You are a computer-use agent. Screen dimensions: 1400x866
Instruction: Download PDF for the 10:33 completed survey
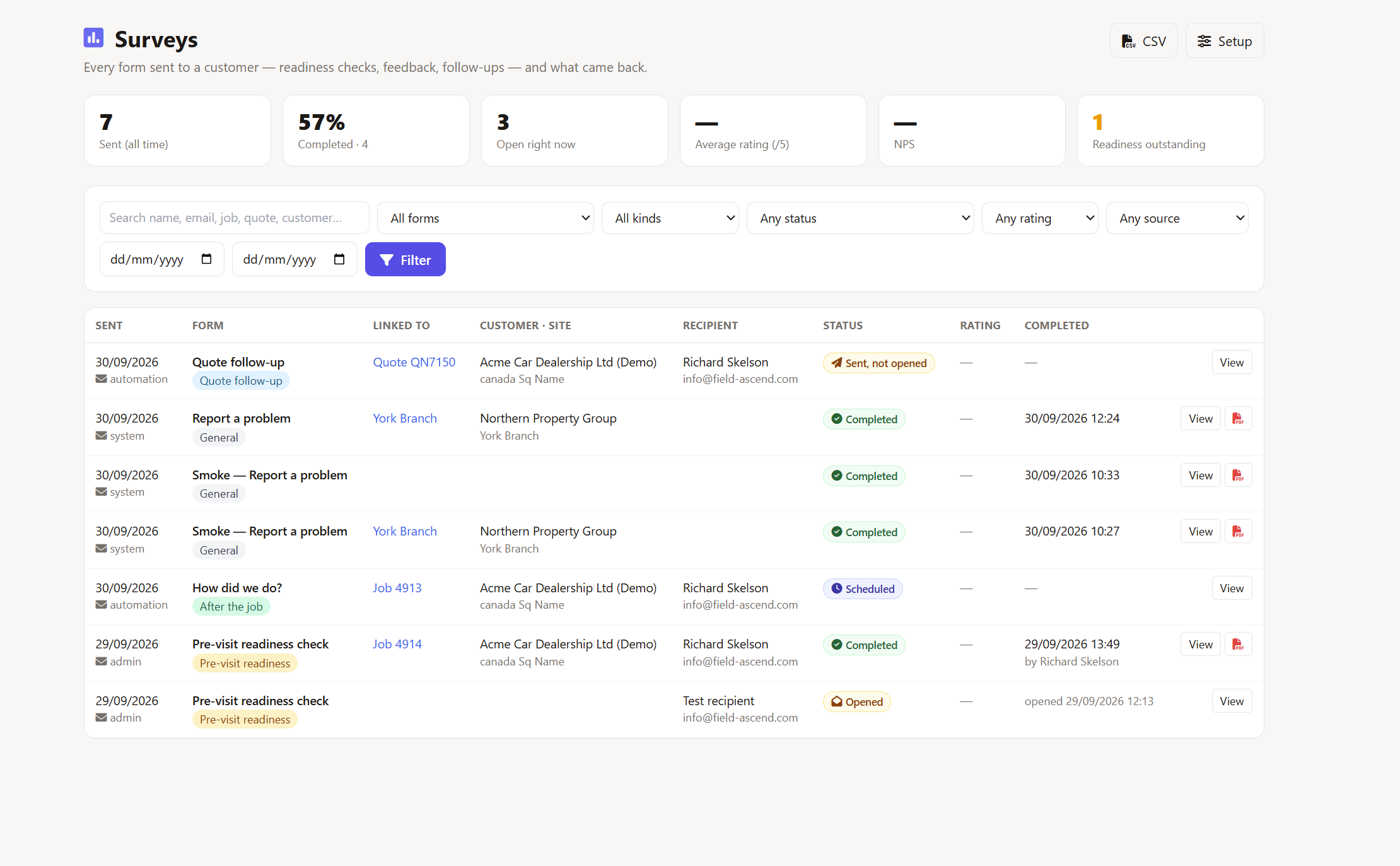(1238, 475)
